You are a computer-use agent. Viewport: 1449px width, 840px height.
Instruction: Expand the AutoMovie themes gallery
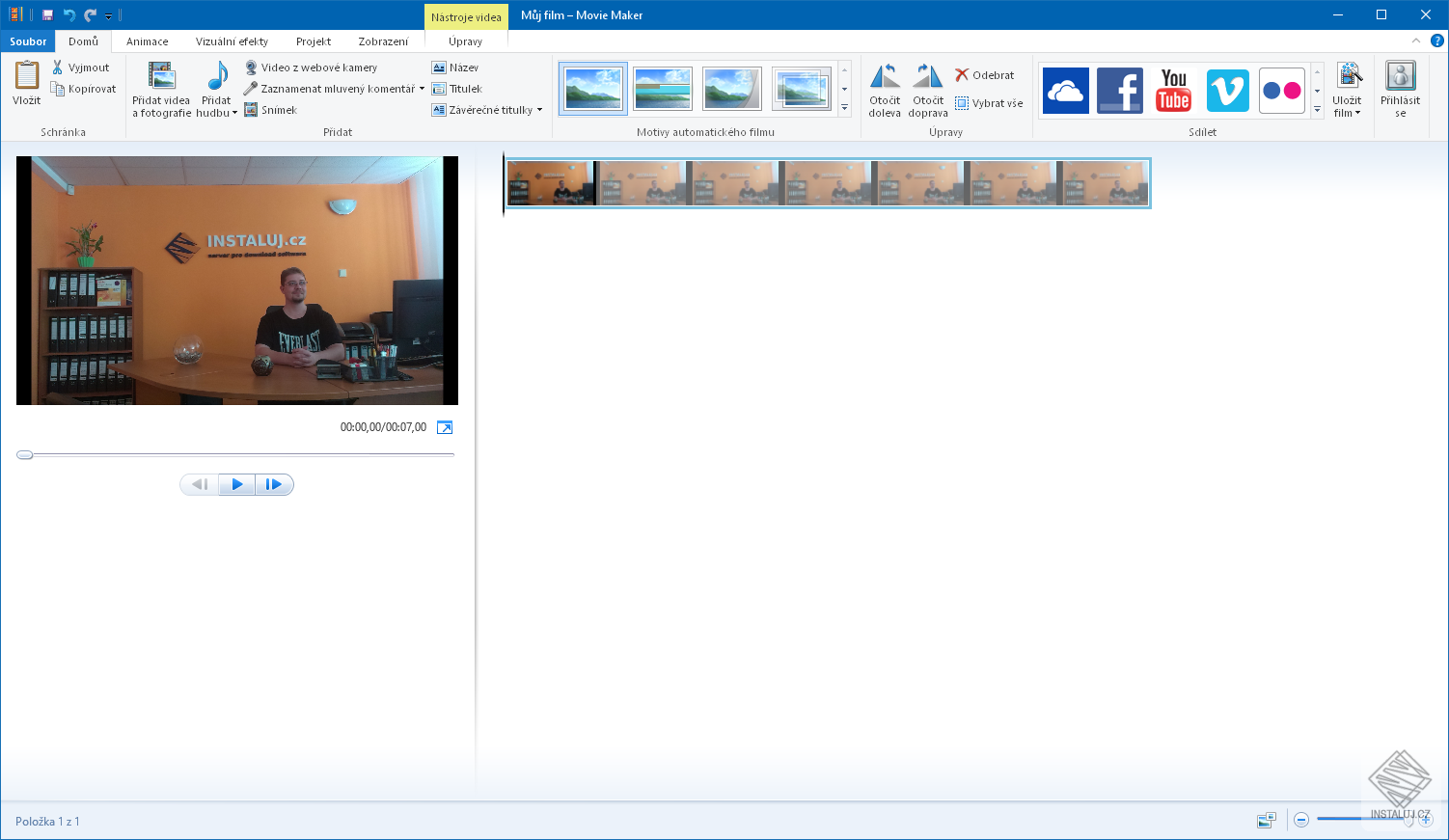coord(844,109)
